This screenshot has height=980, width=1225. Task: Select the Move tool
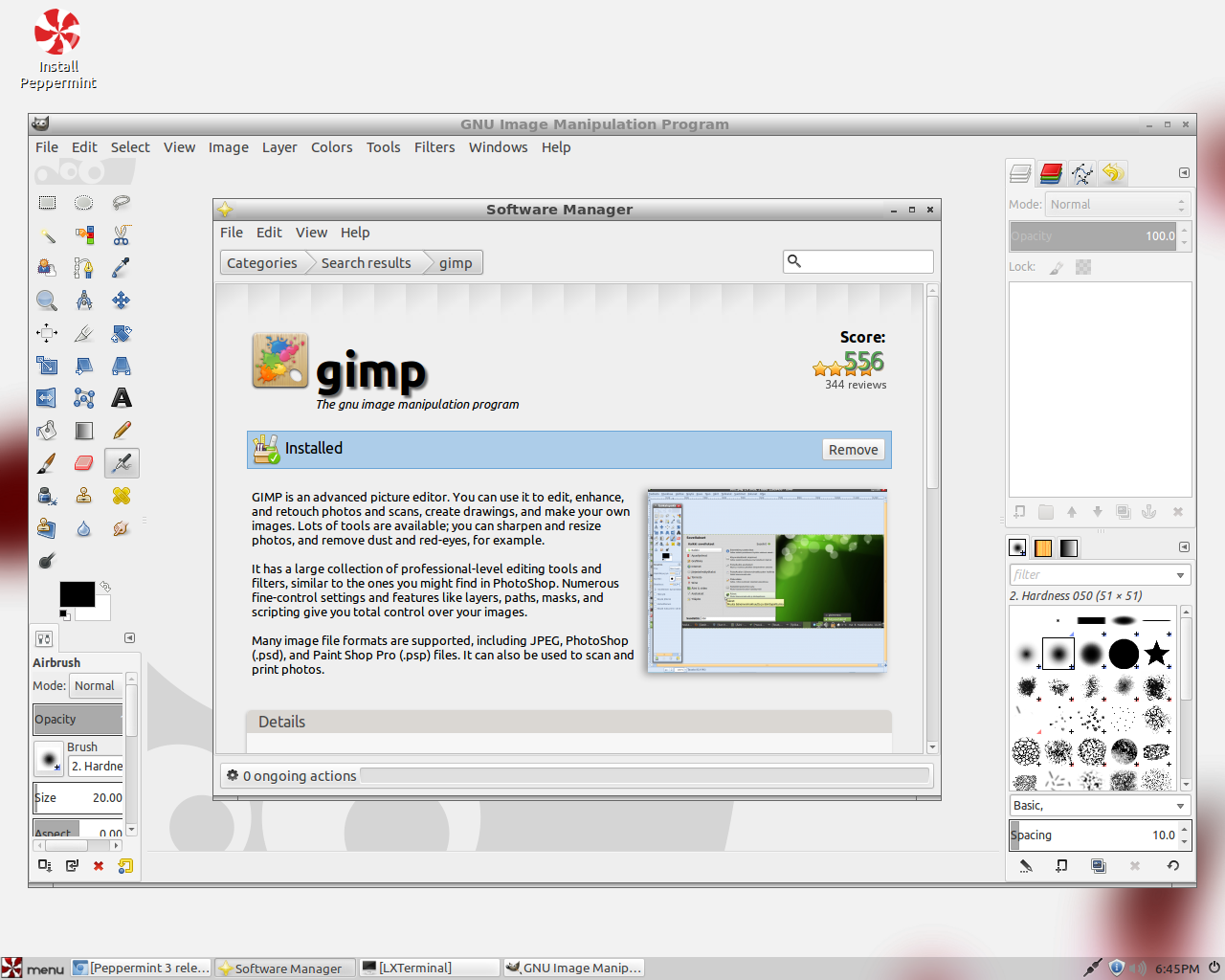pos(120,300)
